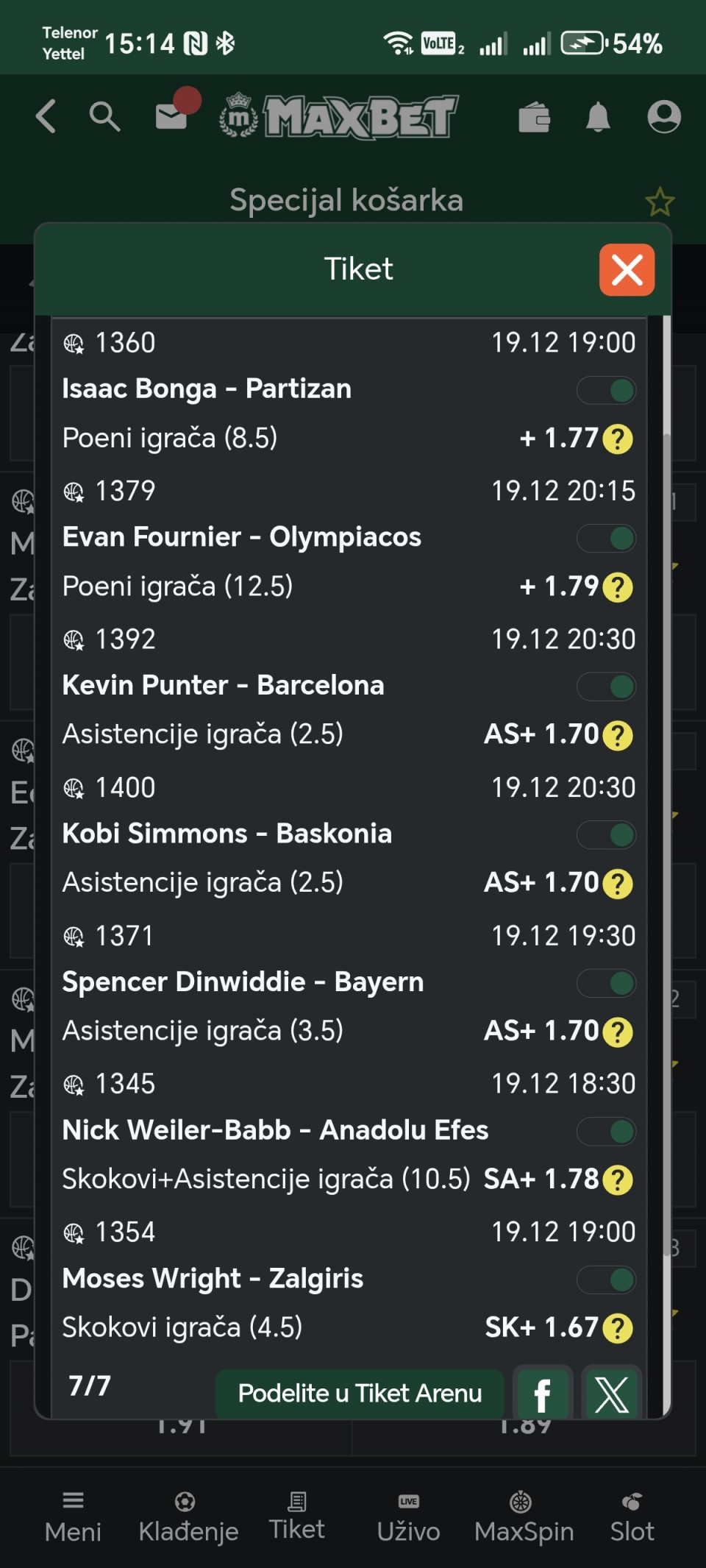Show odds info for Isaac Bonga bet

pos(618,439)
